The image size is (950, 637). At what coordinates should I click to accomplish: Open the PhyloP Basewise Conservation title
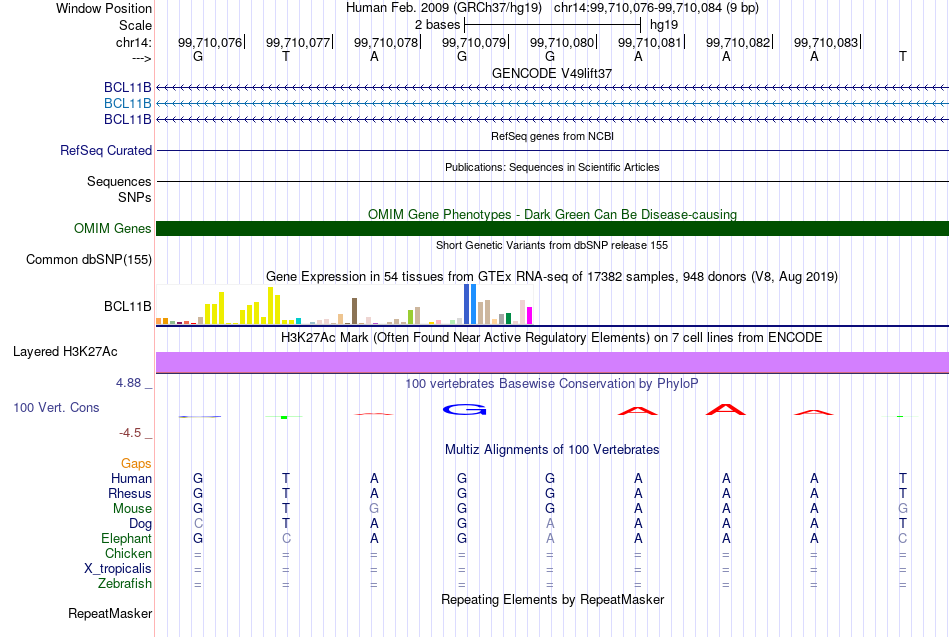(552, 384)
